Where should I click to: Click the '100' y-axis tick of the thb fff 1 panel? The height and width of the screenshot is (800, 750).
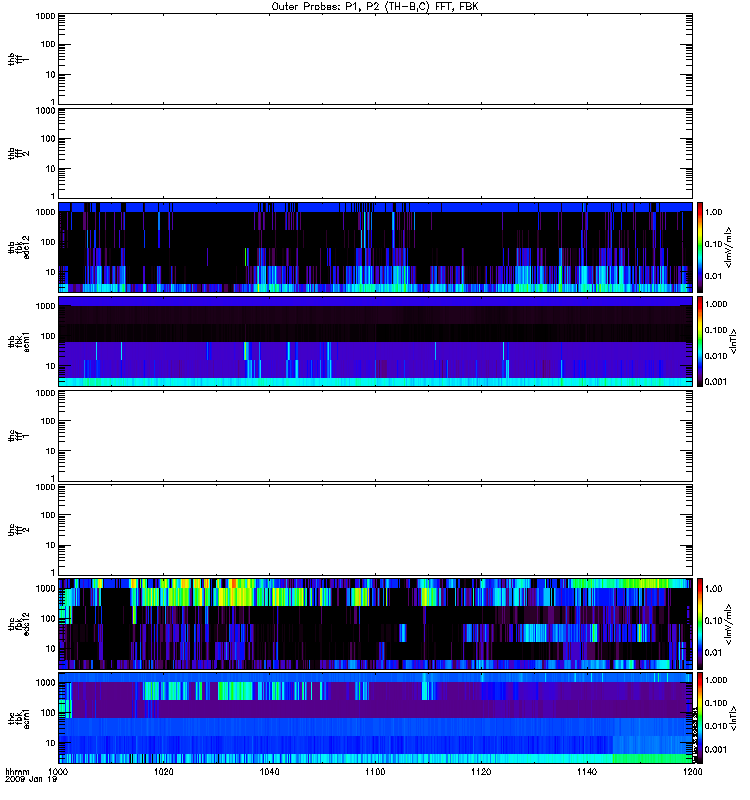pyautogui.click(x=48, y=44)
